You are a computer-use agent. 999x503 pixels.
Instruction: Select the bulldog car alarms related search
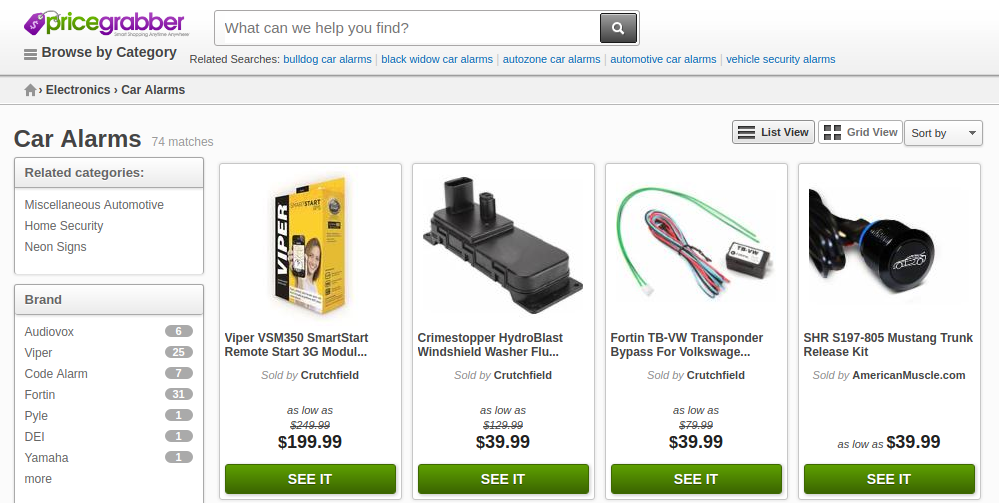327,59
